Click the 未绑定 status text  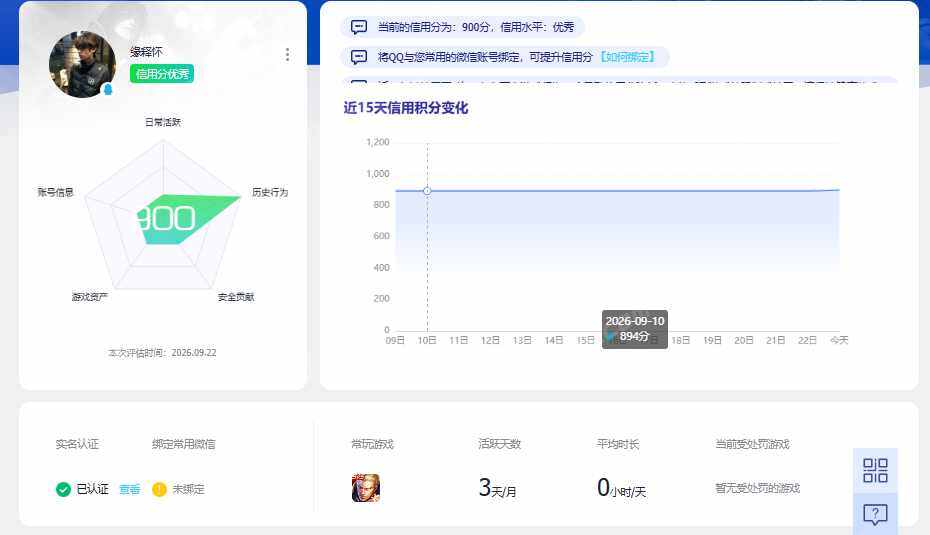188,489
